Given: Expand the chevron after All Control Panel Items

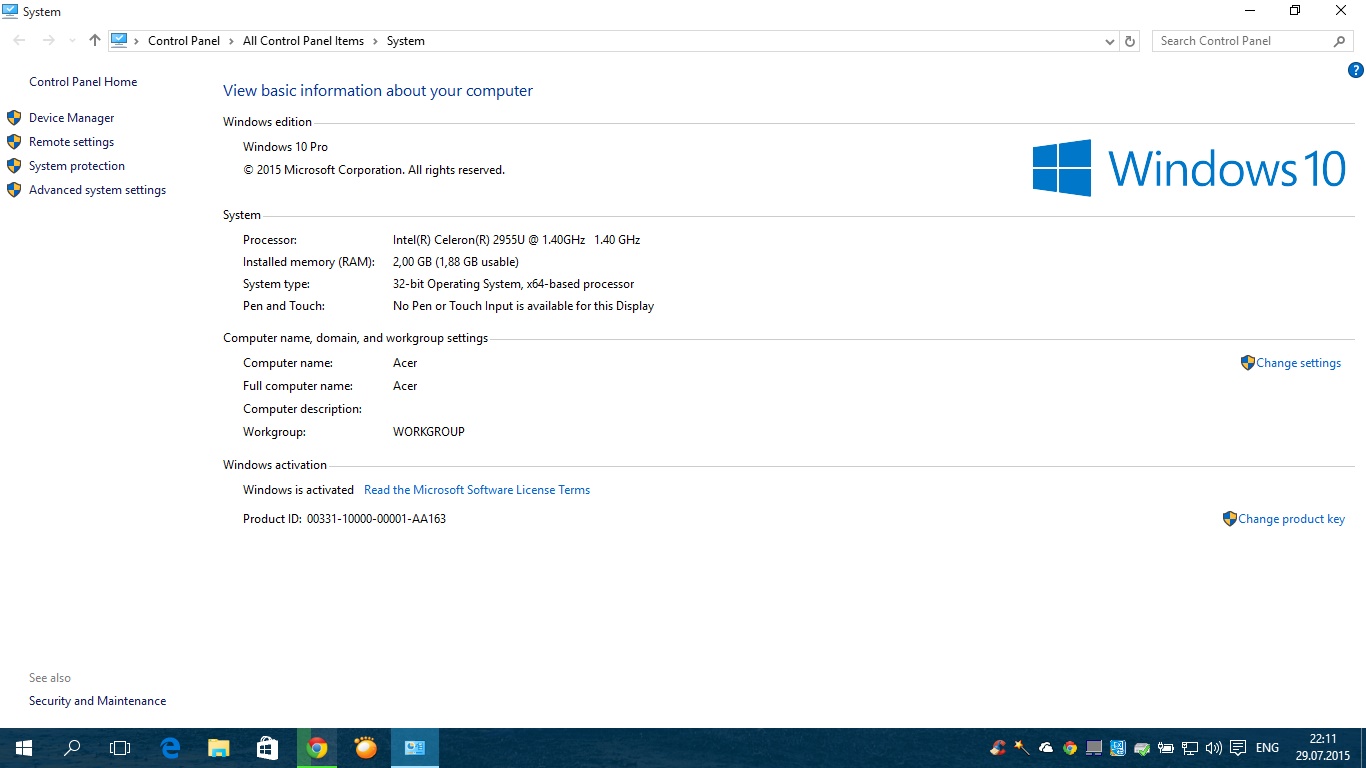Looking at the screenshot, I should (x=375, y=41).
